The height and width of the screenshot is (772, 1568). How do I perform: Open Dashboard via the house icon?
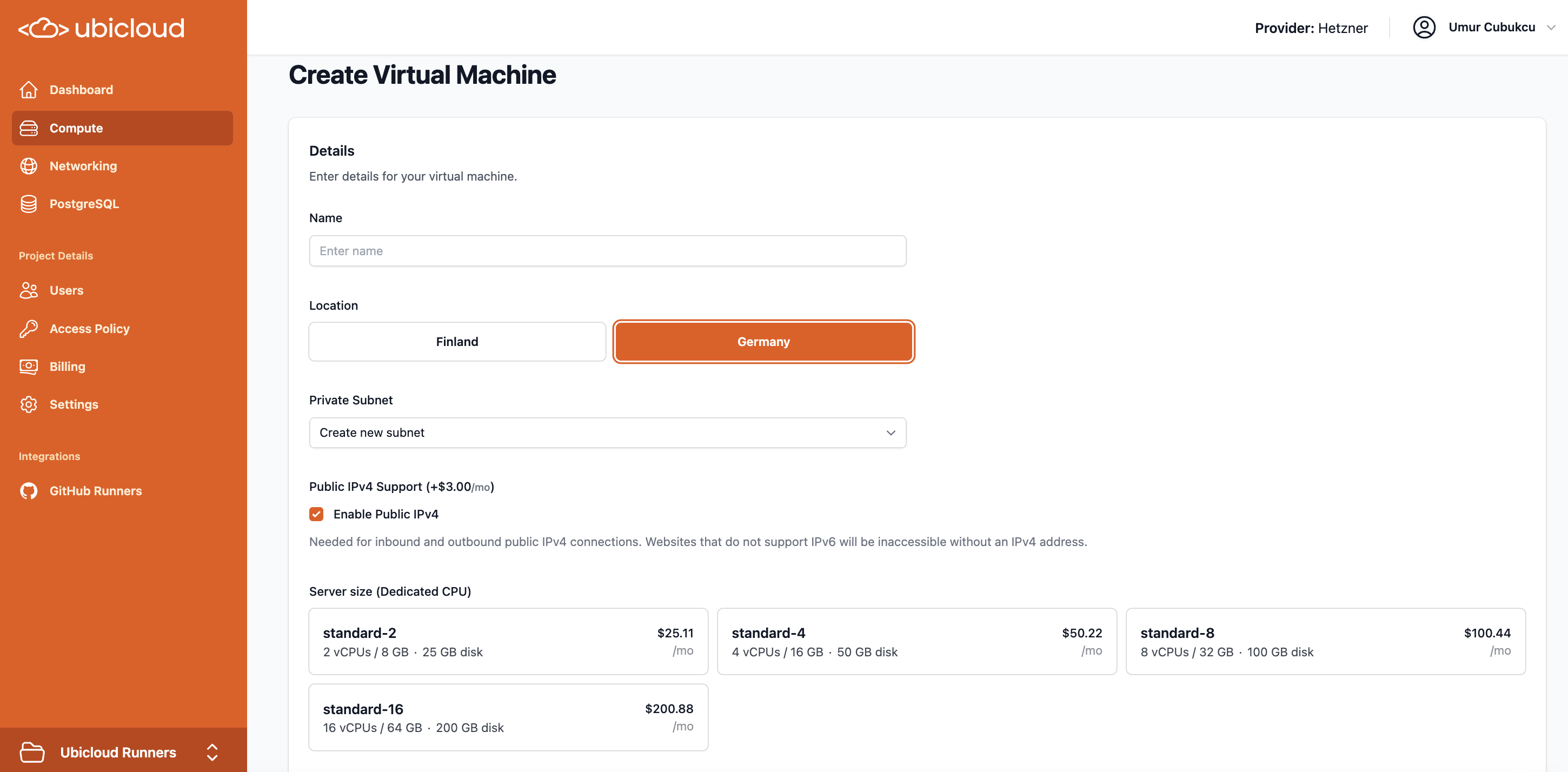coord(29,90)
